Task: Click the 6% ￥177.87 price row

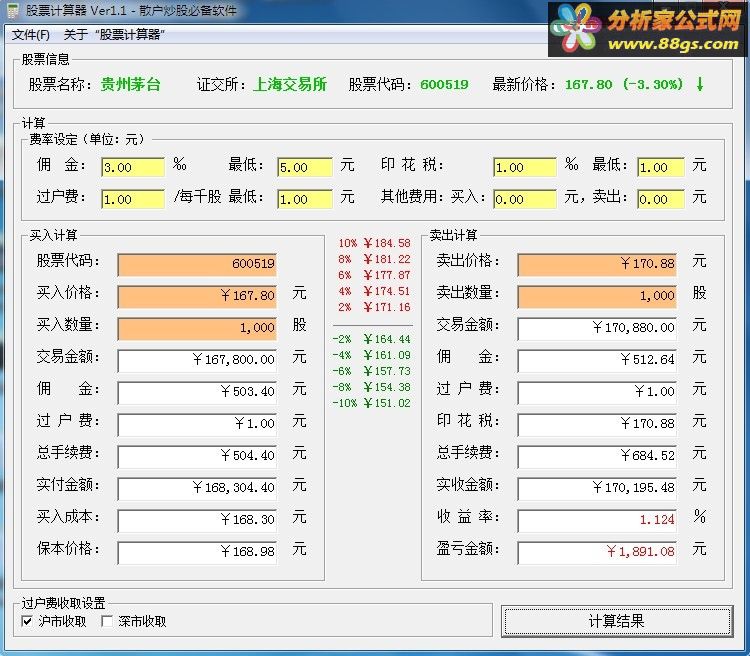Action: point(374,275)
